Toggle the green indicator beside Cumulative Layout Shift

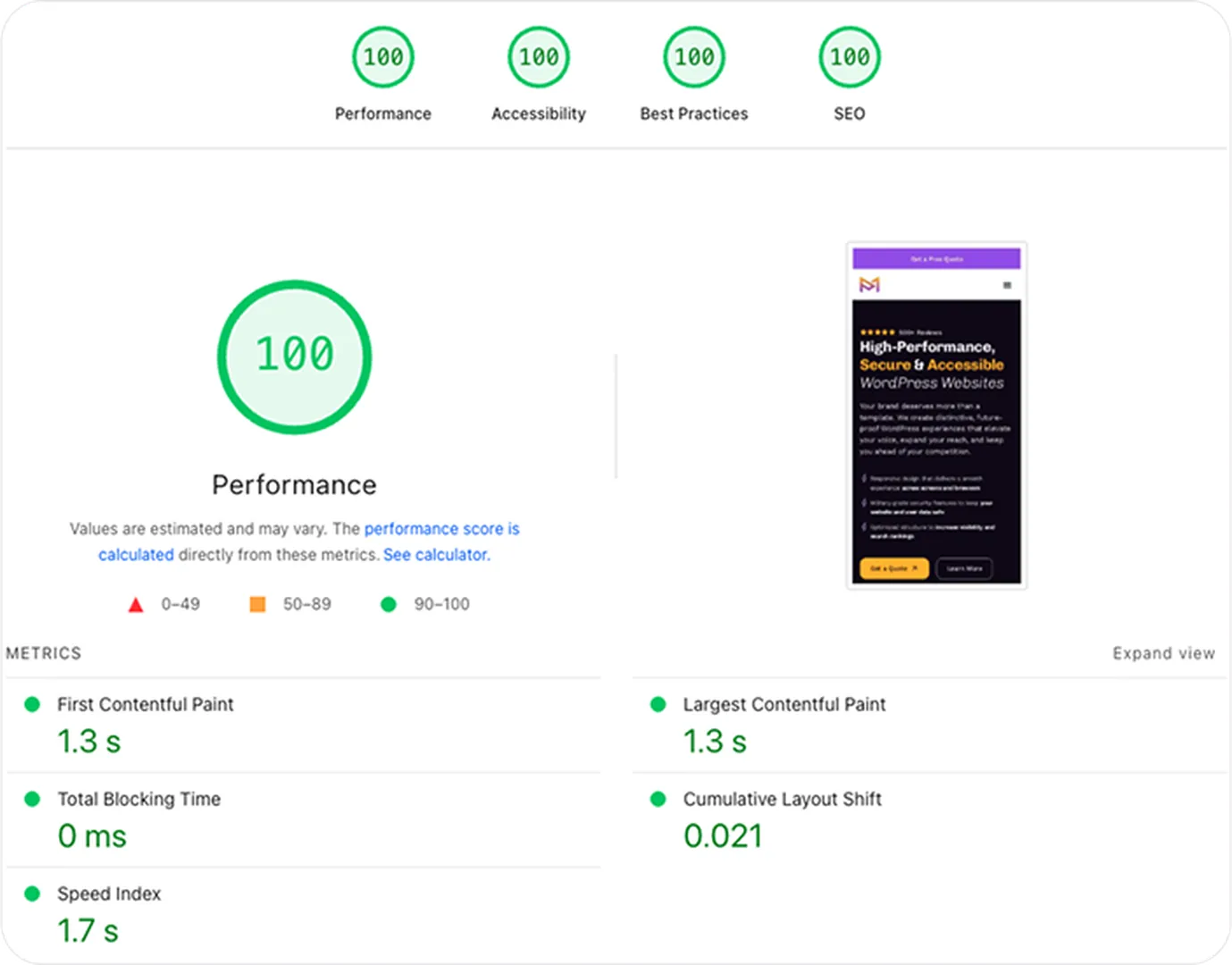pyautogui.click(x=659, y=799)
